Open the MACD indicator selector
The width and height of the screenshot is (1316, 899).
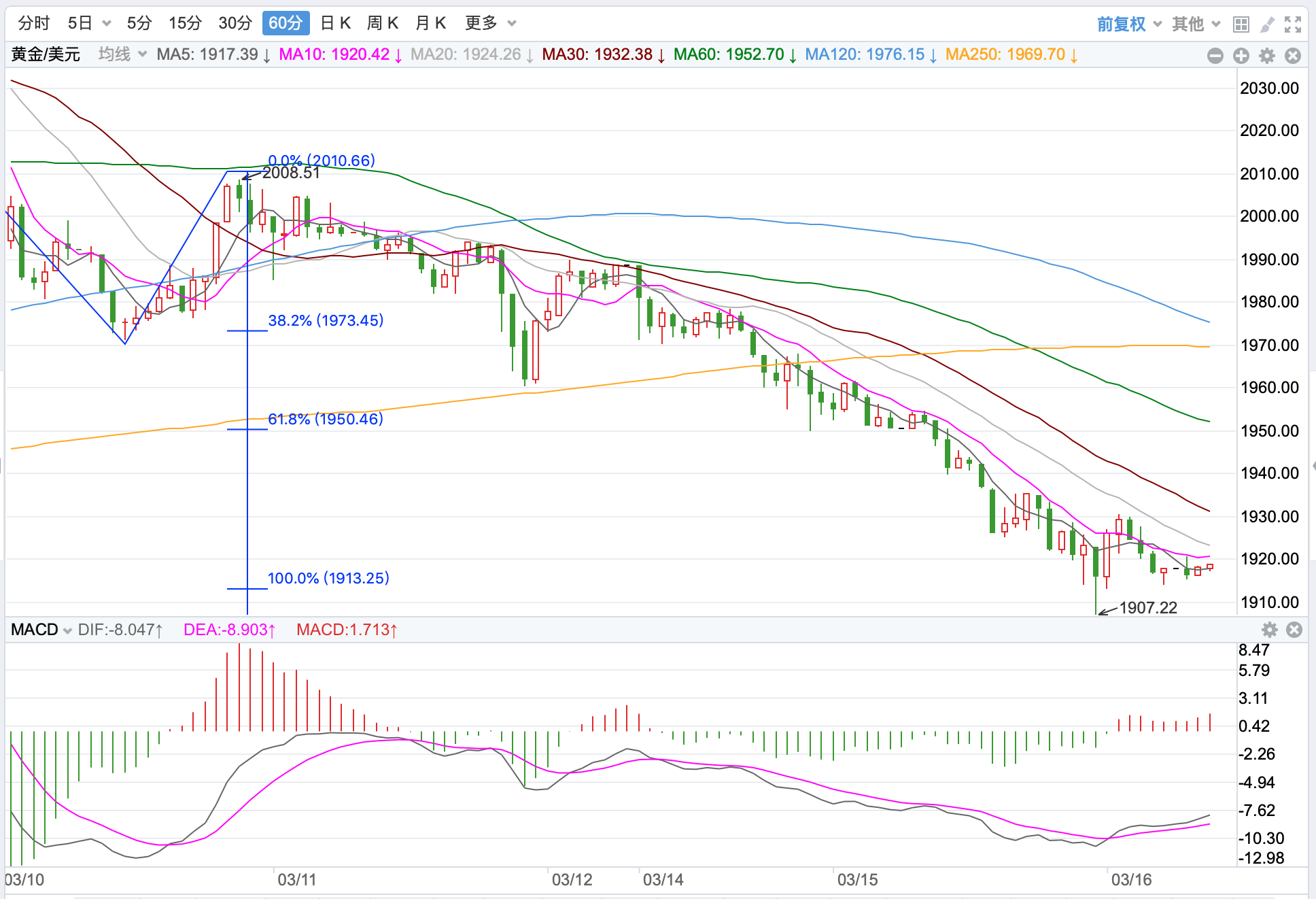(x=41, y=630)
